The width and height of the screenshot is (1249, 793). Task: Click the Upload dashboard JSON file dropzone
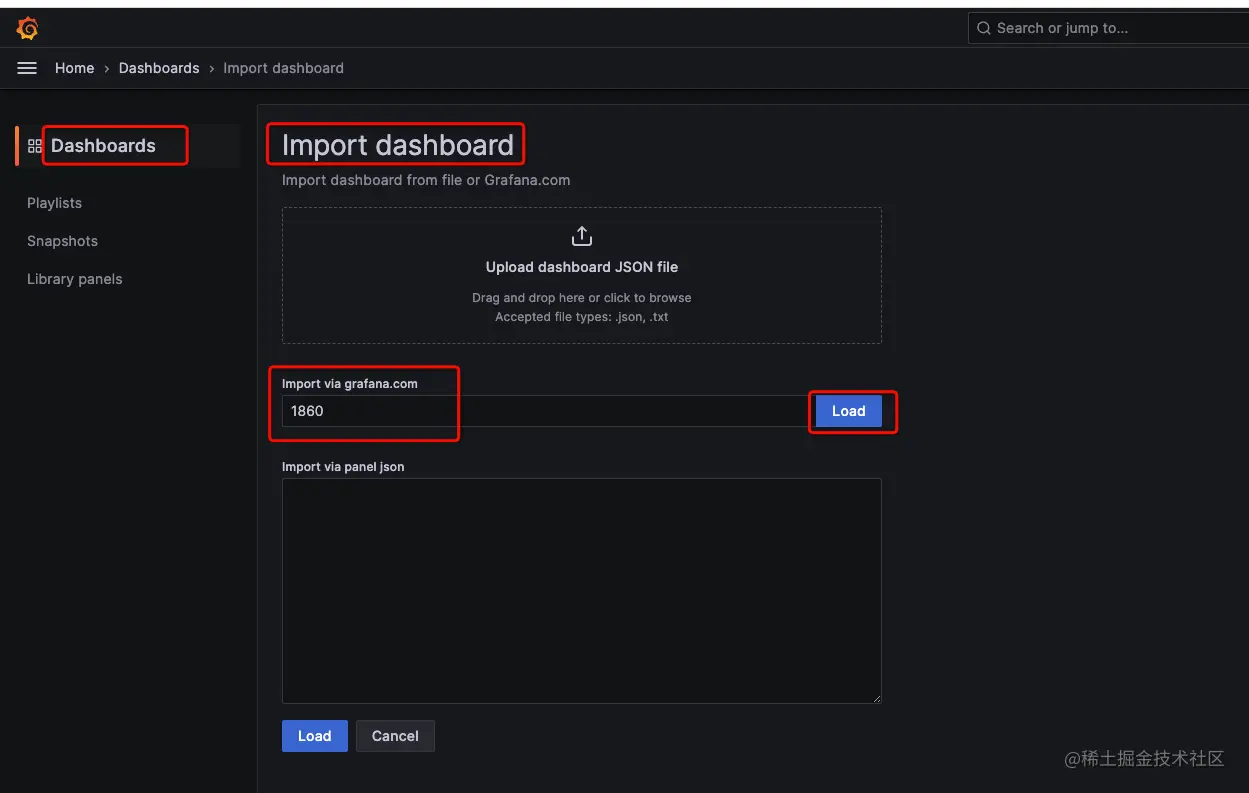[582, 275]
